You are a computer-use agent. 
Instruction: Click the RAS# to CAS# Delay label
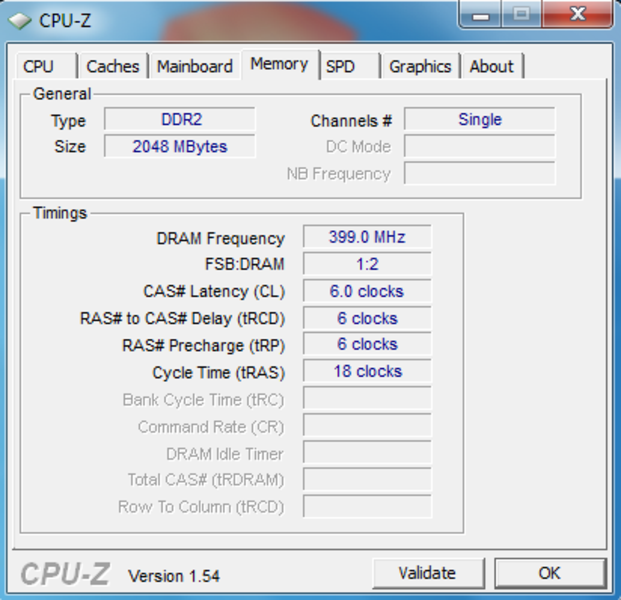183,318
